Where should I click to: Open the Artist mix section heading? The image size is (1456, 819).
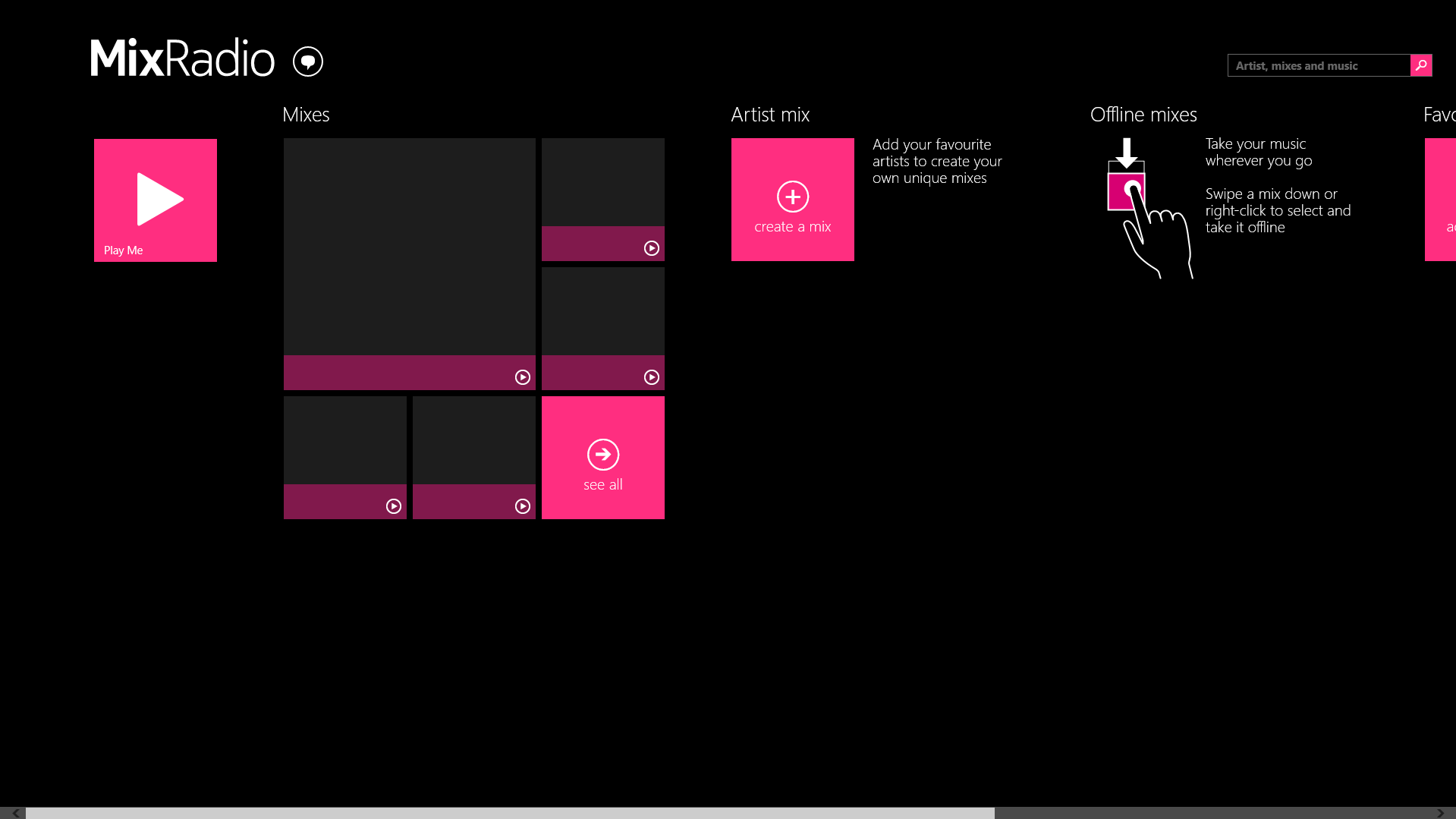click(x=770, y=115)
